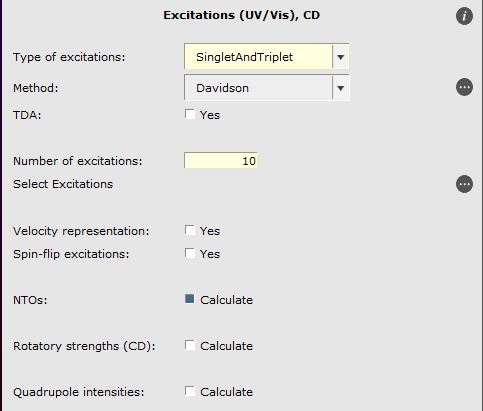
Task: Click the Rotatory strengths (CD) label
Action: click(84, 346)
